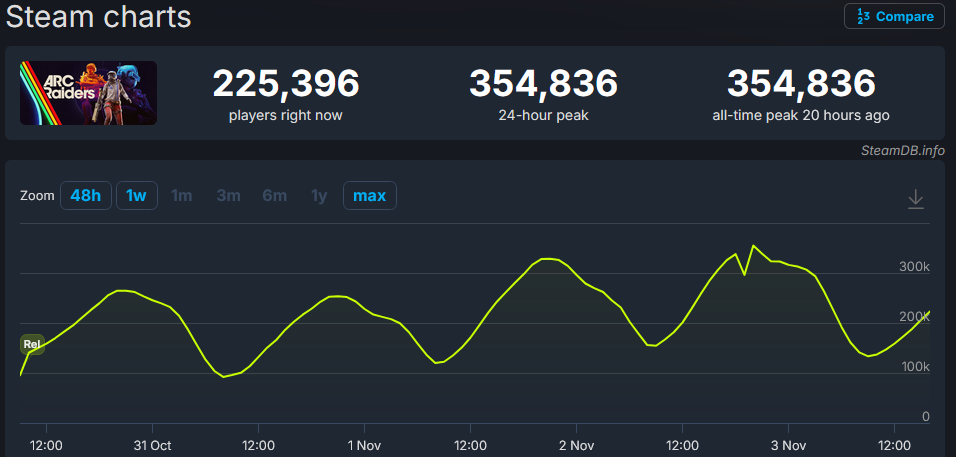Choose the 3m zoom option

point(229,196)
